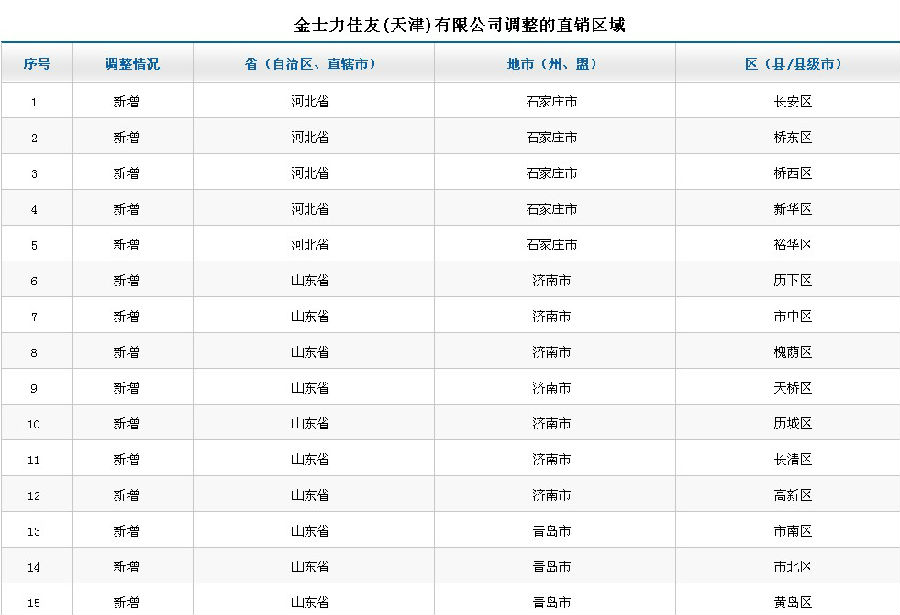
Task: Click 青岛市 in the 市南区 row
Action: coord(552,531)
